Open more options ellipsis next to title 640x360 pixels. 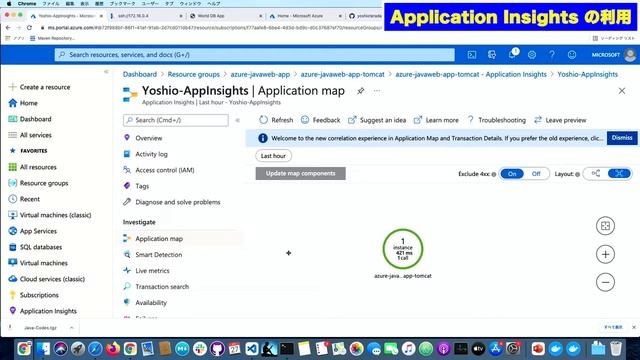(x=377, y=91)
